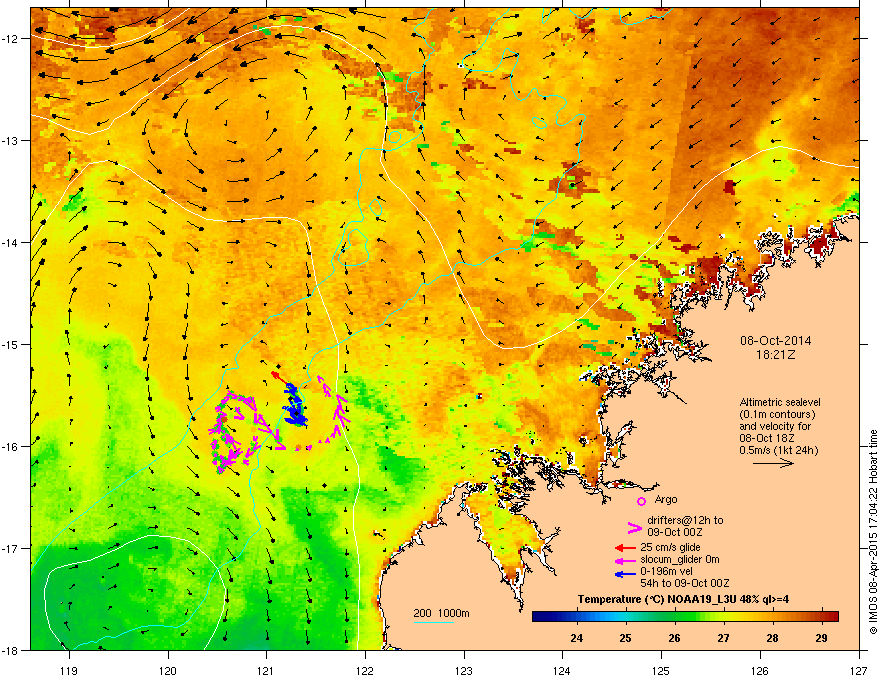This screenshot has height=680, width=880.
Task: Click the IMOS copyright vertical text
Action: click(x=873, y=531)
